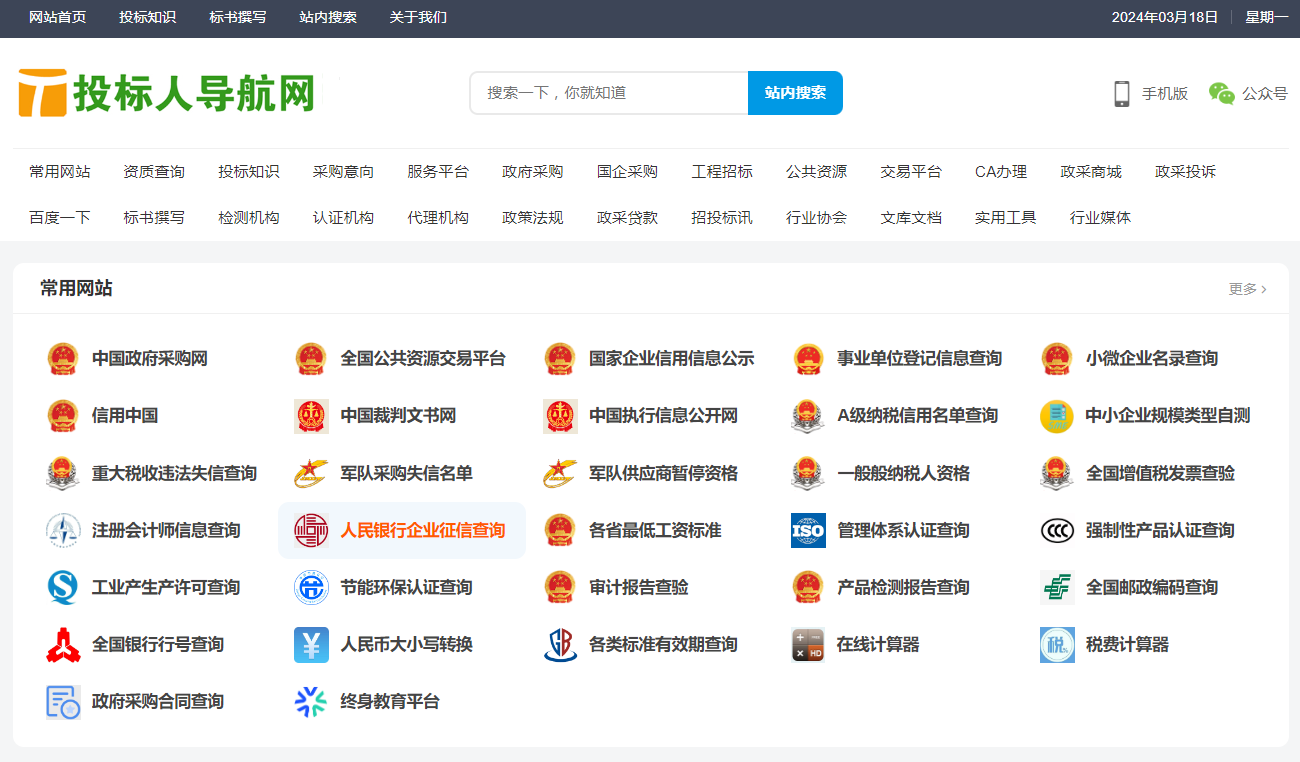1300x762 pixels.
Task: Click the icon beside 中国执行信息公开网
Action: click(560, 416)
